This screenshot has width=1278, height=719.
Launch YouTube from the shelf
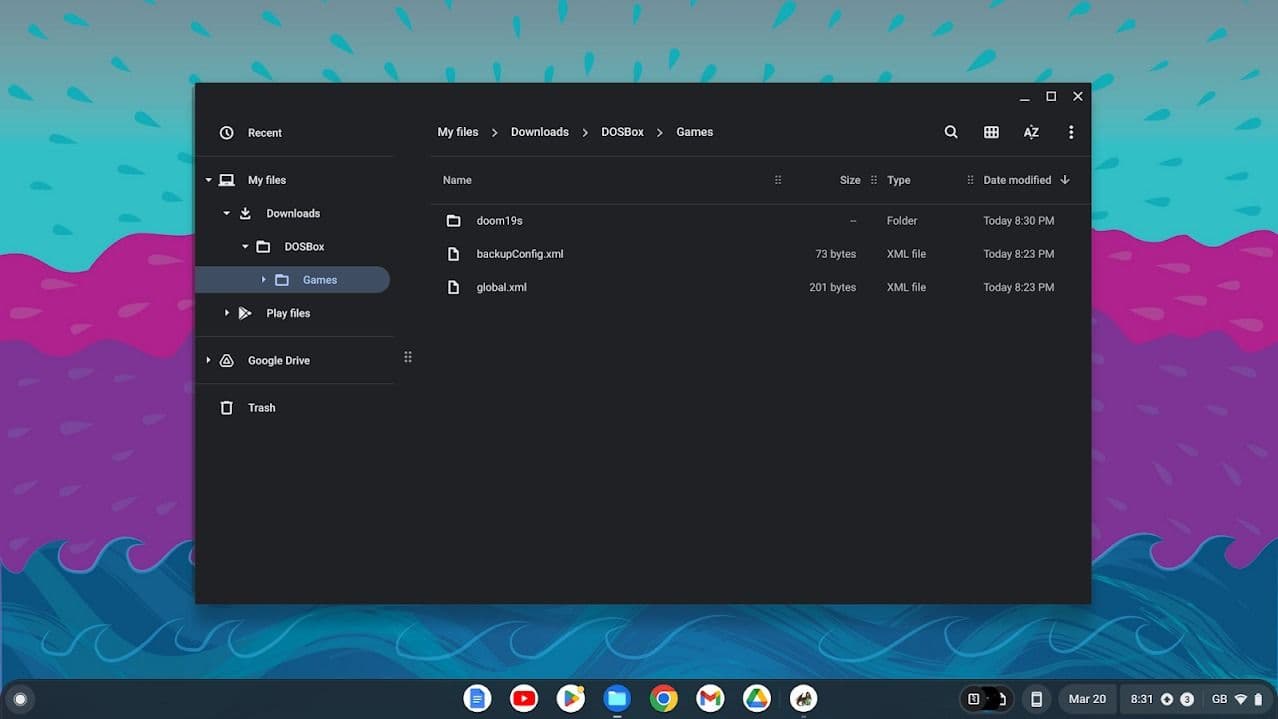point(523,698)
